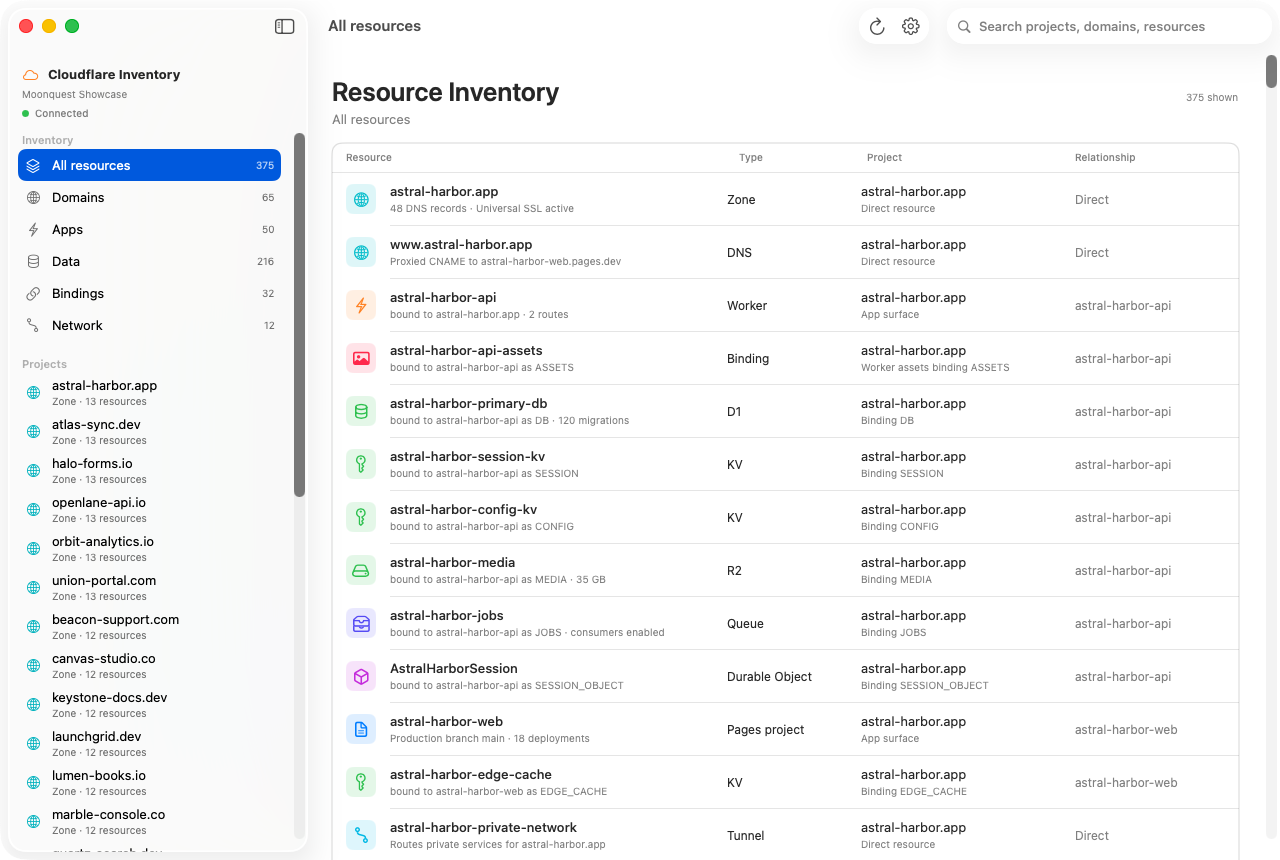The height and width of the screenshot is (860, 1280).
Task: Click the Connected status indicator
Action: coord(55,114)
